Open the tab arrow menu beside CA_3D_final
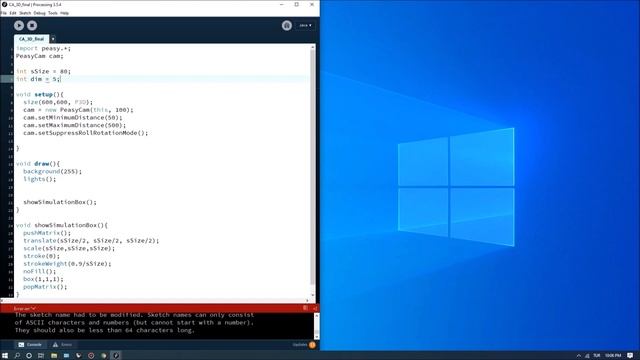The height and width of the screenshot is (360, 640). [53, 39]
